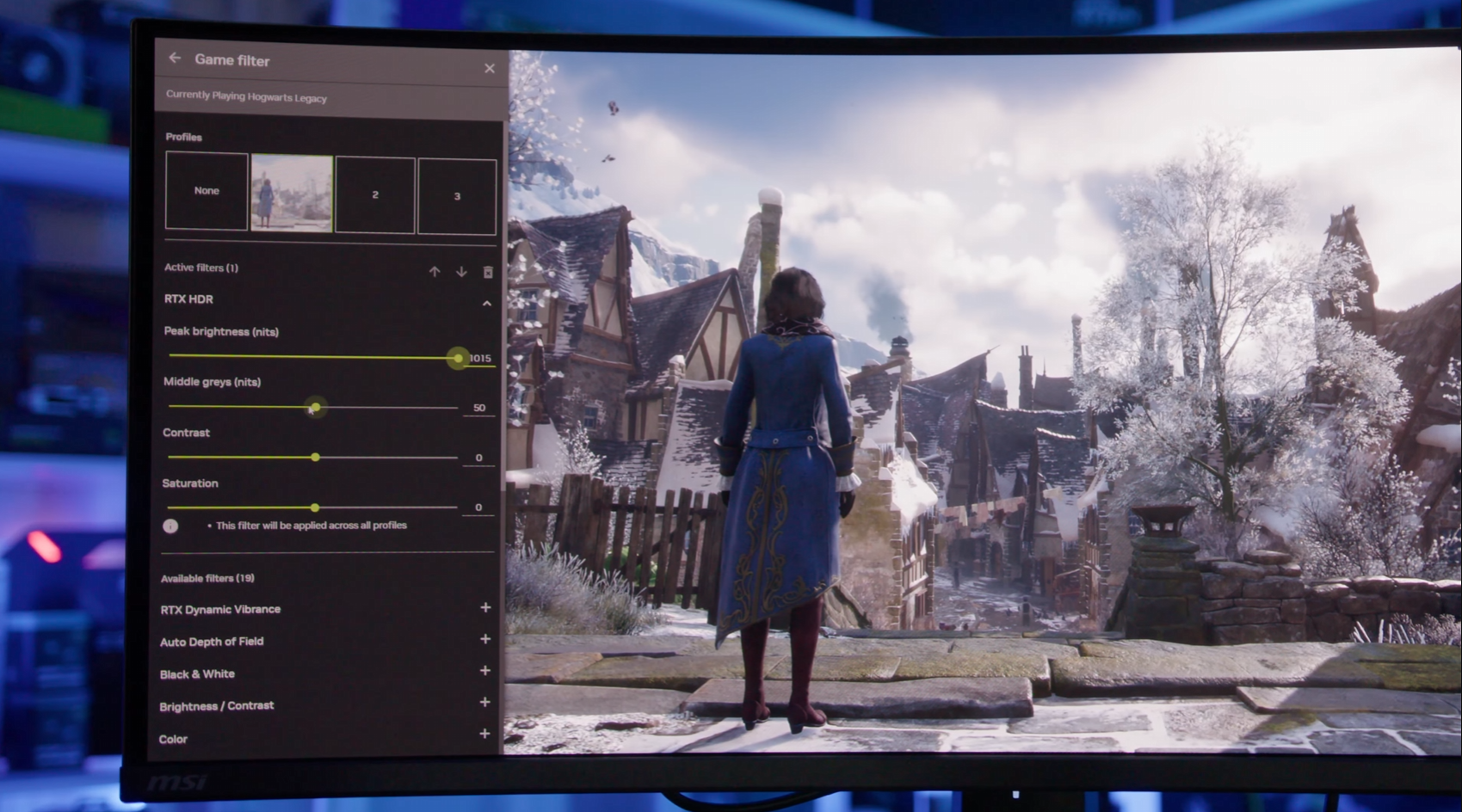The image size is (1462, 812).
Task: Click the Middle greys slider handle
Action: click(x=315, y=407)
